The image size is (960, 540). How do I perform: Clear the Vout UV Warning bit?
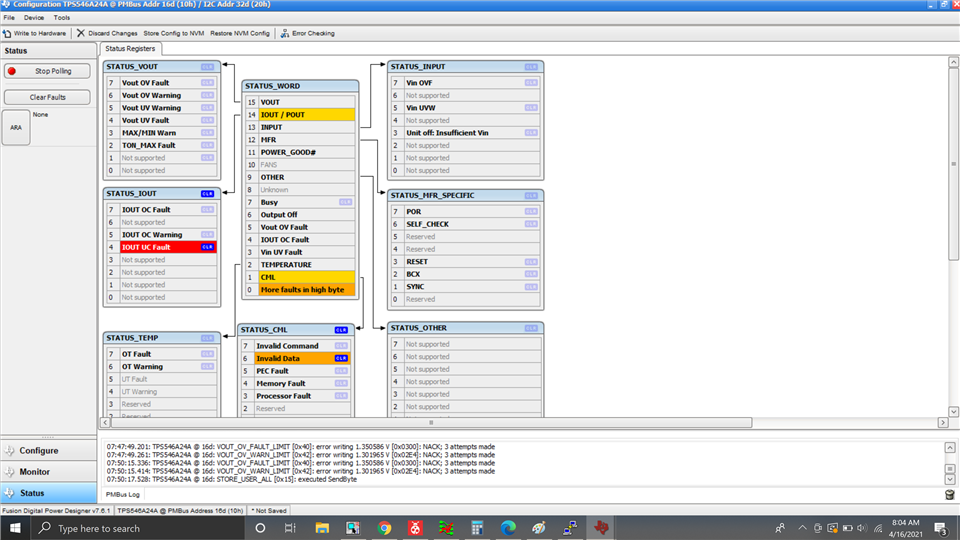pyautogui.click(x=208, y=108)
